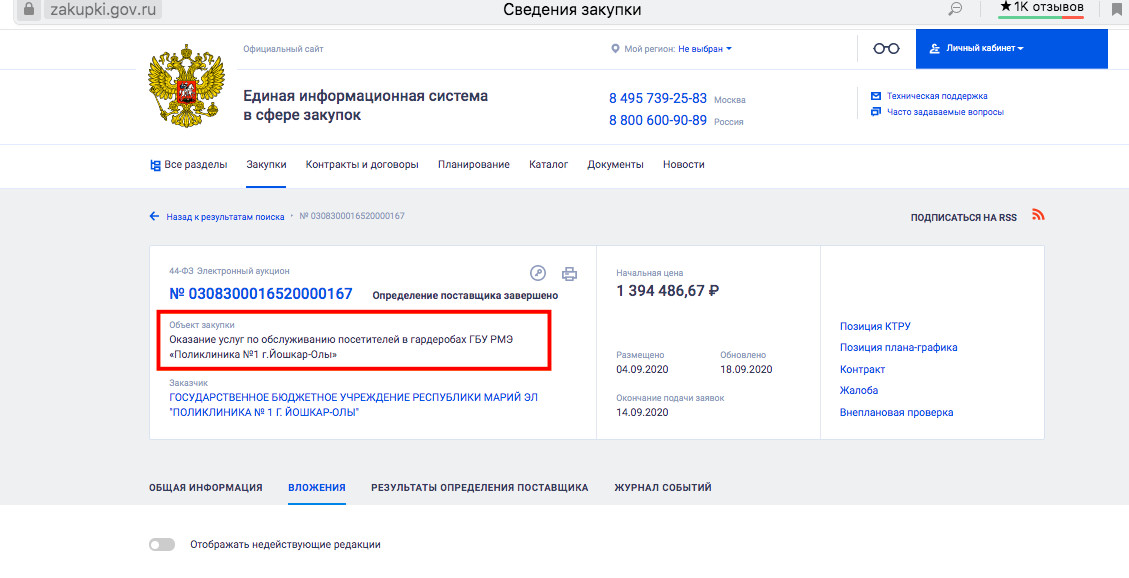Open Контракты и договоры menu item
The height and width of the screenshot is (578, 1129).
(361, 165)
